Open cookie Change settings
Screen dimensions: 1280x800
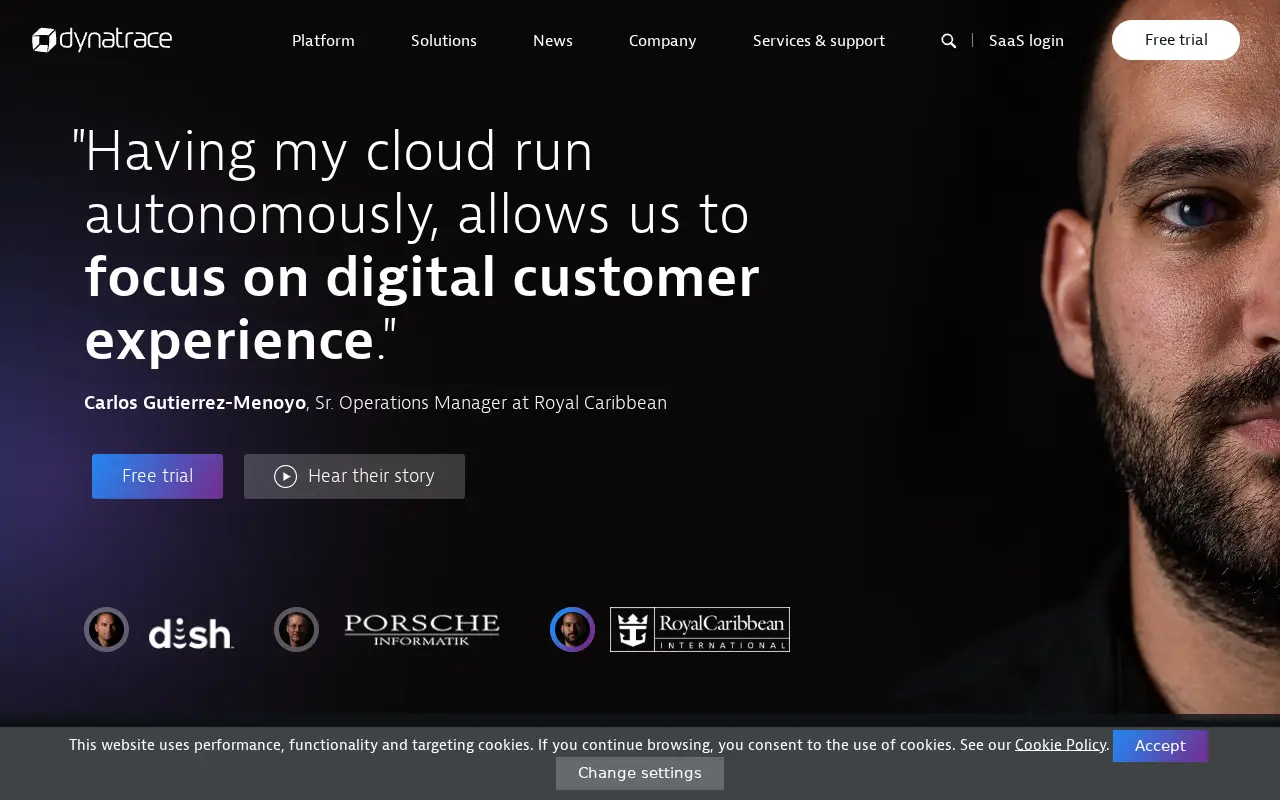point(640,773)
